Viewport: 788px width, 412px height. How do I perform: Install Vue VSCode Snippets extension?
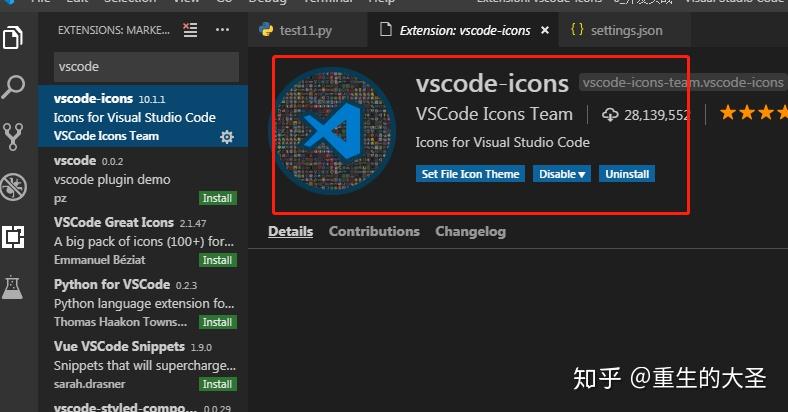tap(217, 384)
